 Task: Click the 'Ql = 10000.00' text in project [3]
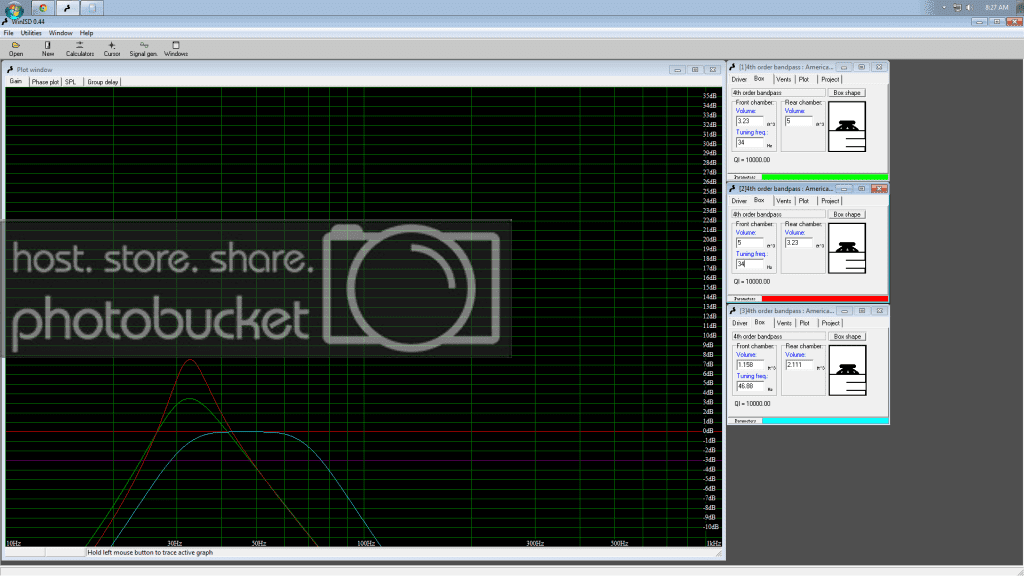(752, 404)
